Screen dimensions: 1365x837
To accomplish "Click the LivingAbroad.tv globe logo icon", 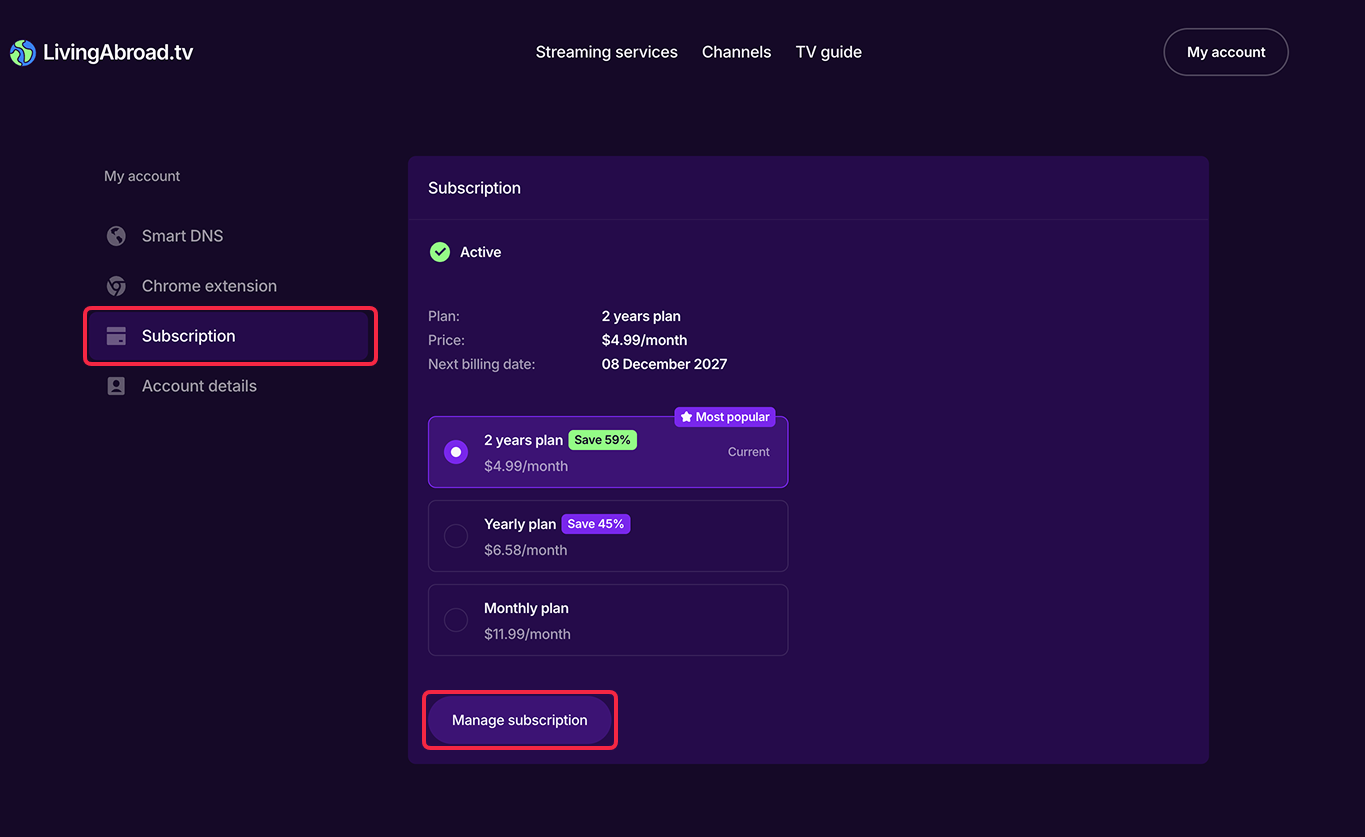I will 22,53.
